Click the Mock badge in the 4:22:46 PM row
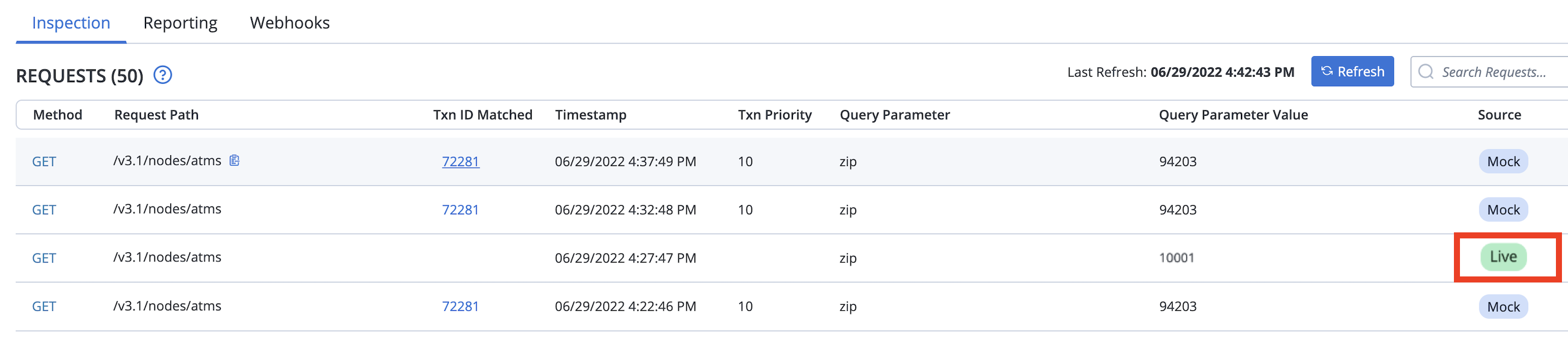 click(1503, 307)
